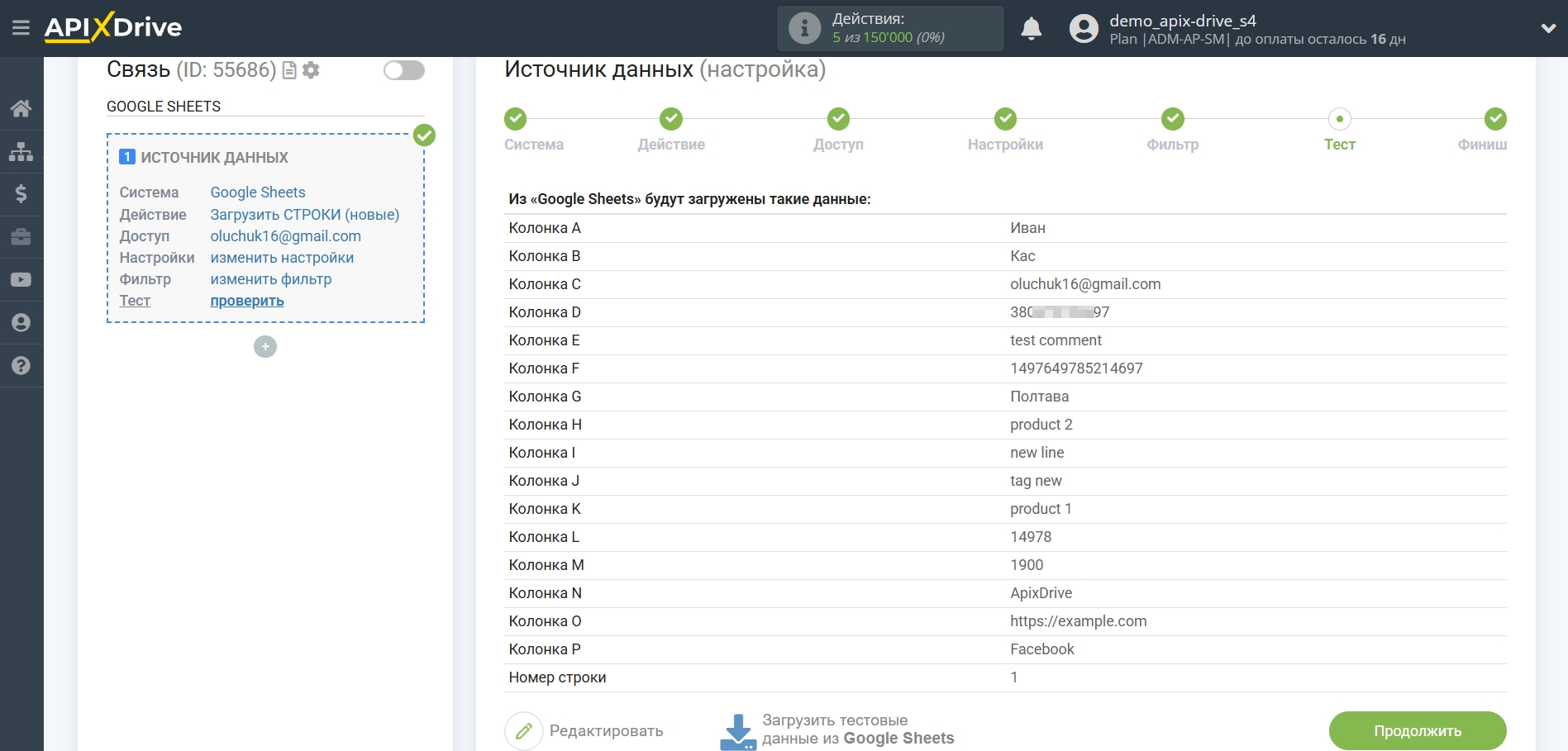Select the Колонка B value Кас

[x=1022, y=256]
